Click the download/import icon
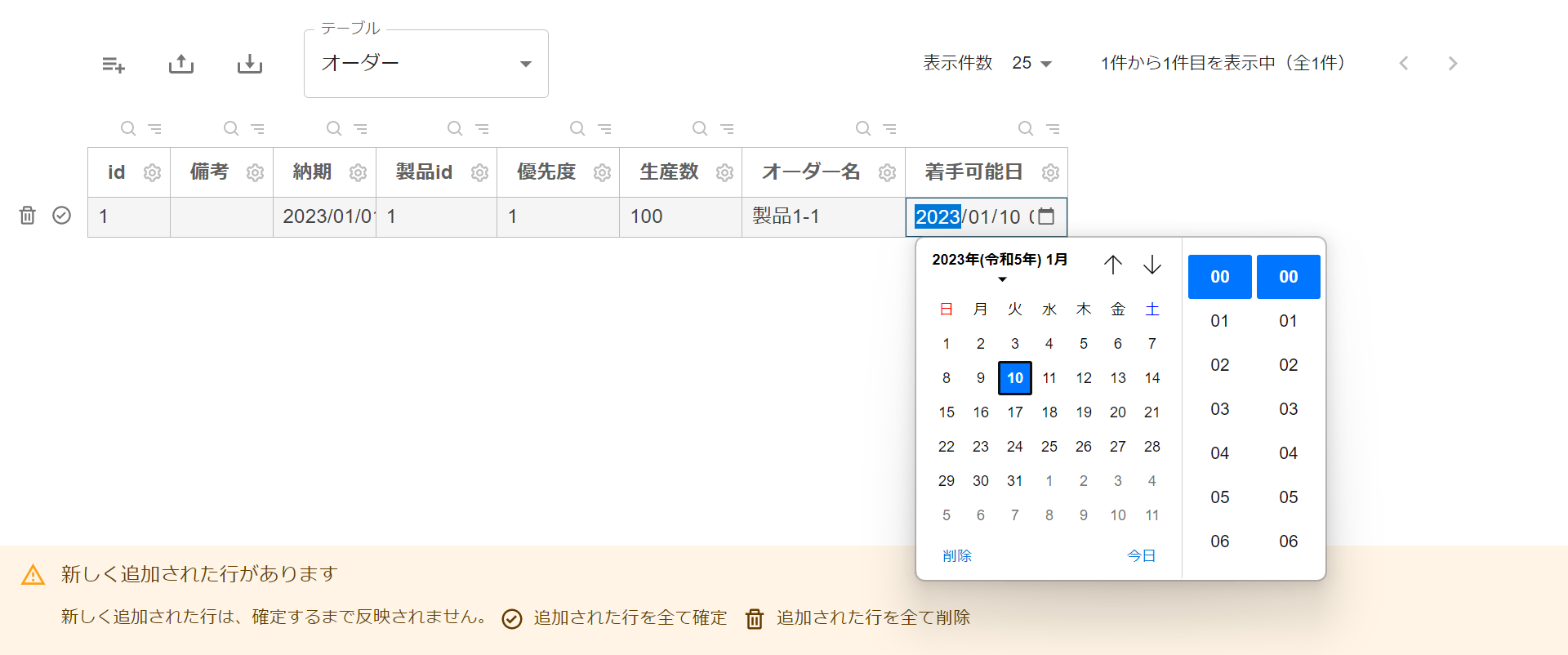Viewport: 1568px width, 655px height. pyautogui.click(x=250, y=64)
